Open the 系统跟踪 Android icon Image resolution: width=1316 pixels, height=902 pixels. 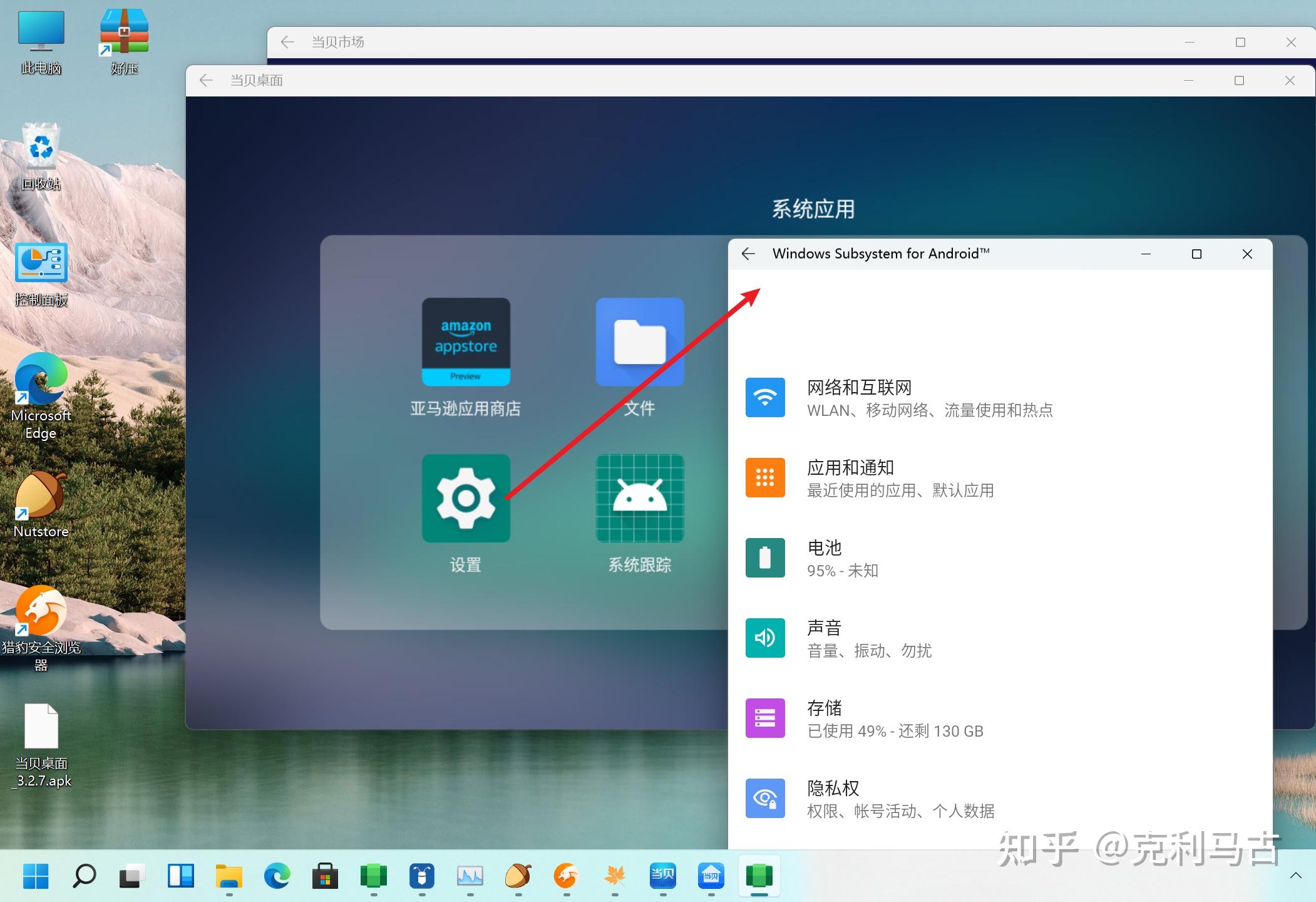[639, 498]
